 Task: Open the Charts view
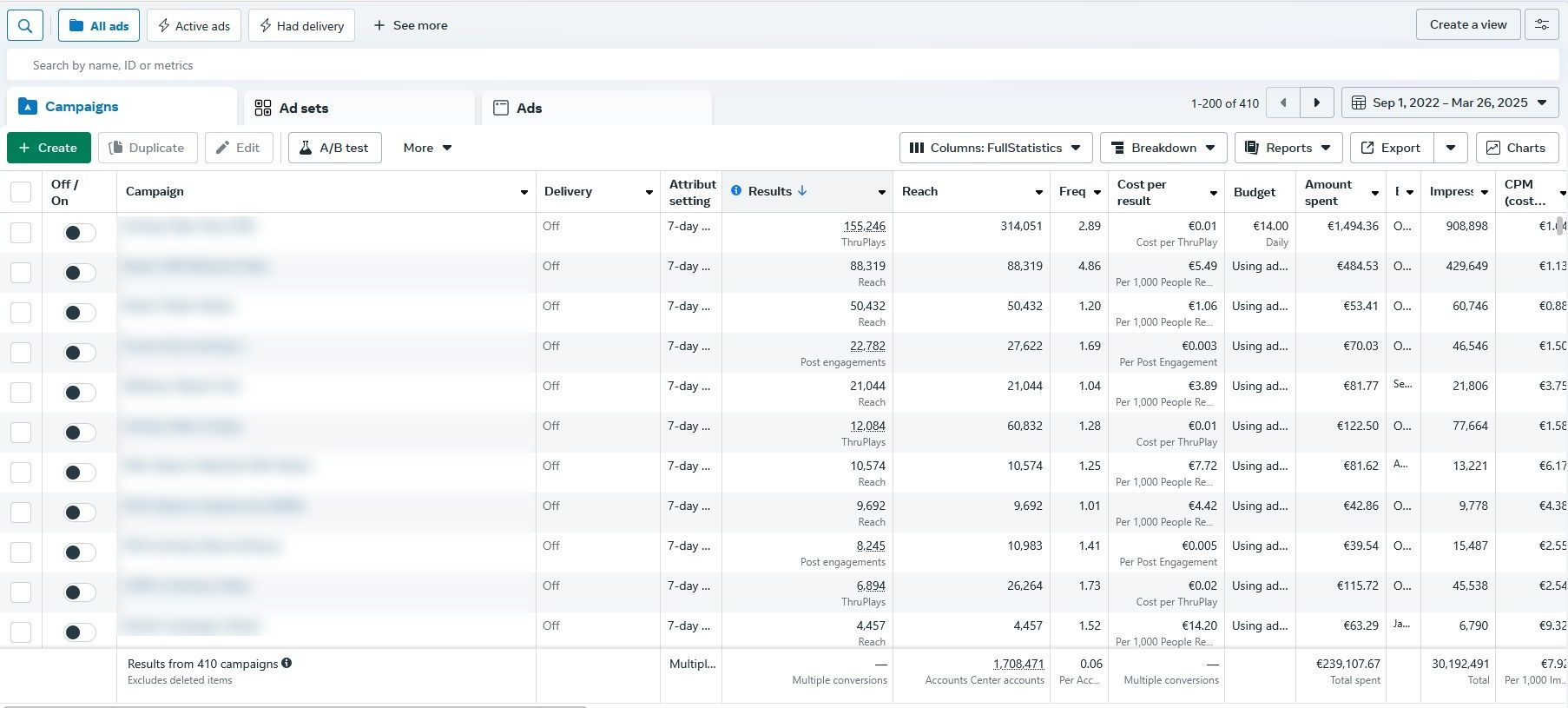point(1517,148)
